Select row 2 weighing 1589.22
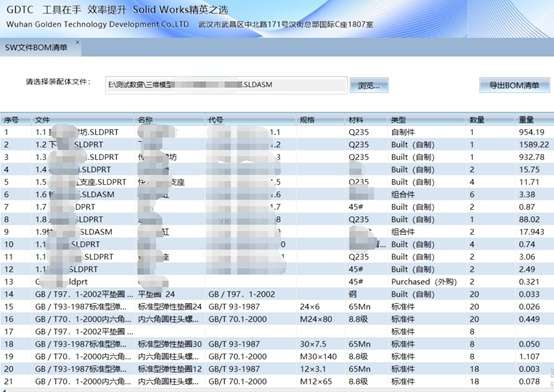This screenshot has height=392, width=554. tap(277, 145)
